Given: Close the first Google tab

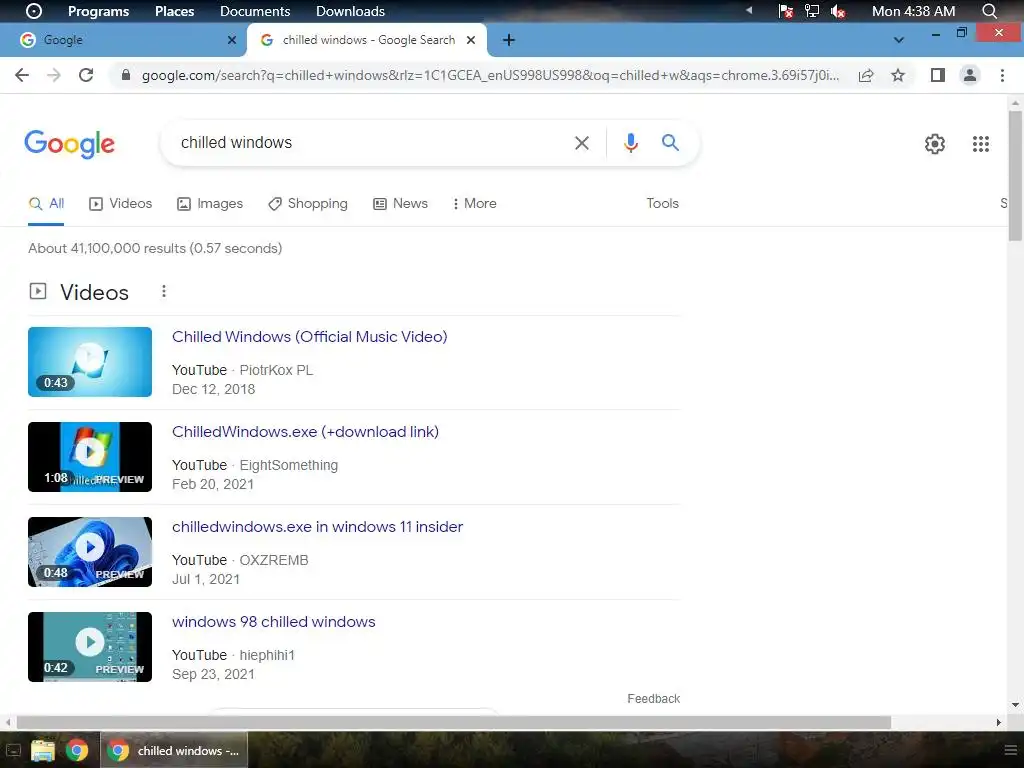Looking at the screenshot, I should tap(231, 40).
